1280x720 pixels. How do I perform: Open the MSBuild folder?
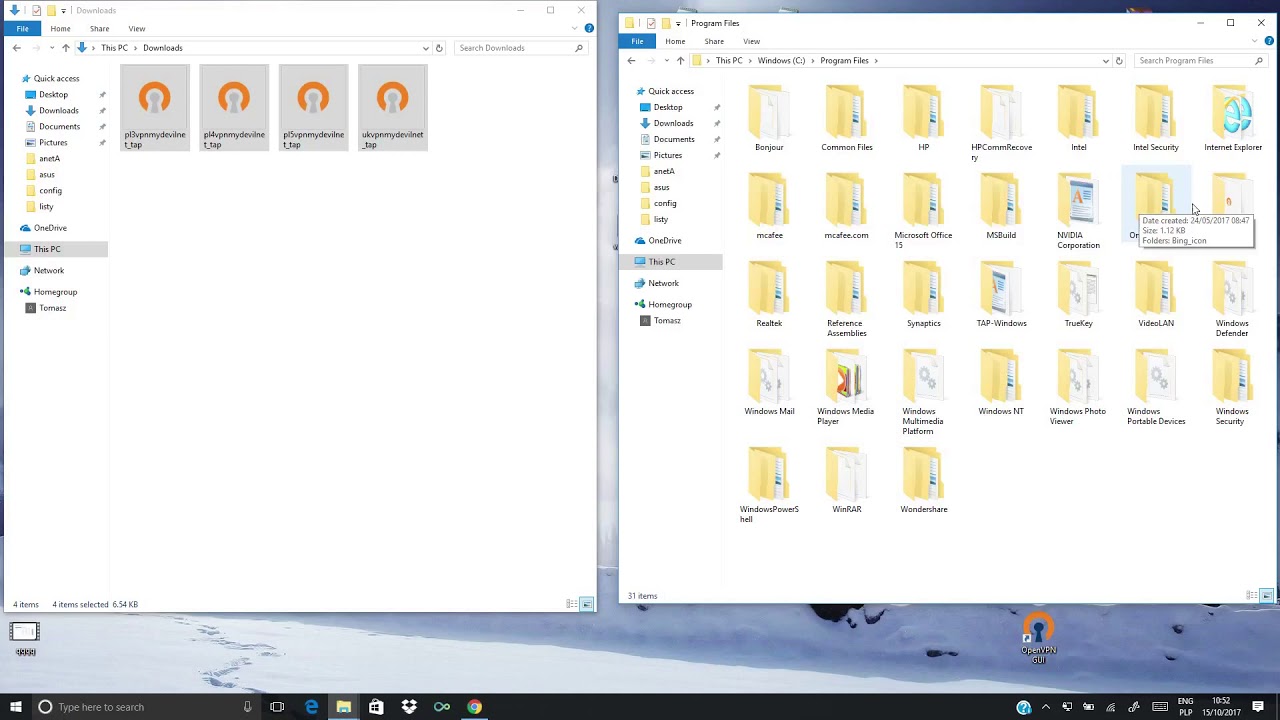click(1001, 207)
